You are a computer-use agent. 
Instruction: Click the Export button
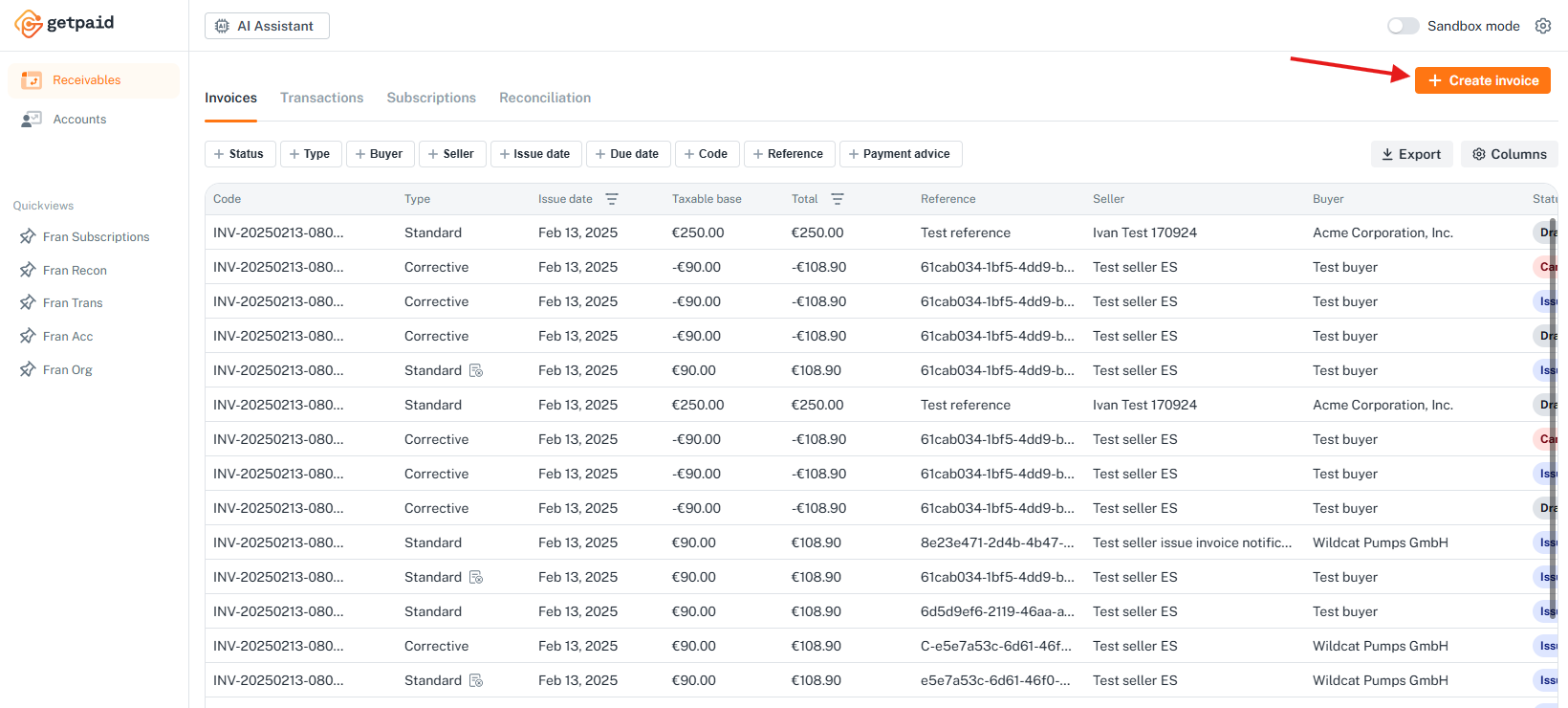point(1412,154)
